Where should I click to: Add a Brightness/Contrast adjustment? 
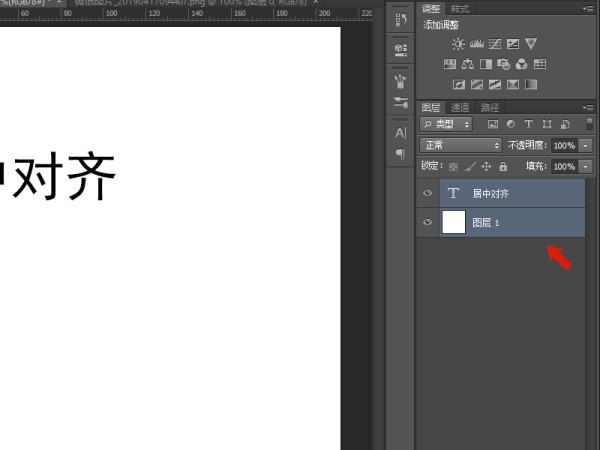pos(458,44)
